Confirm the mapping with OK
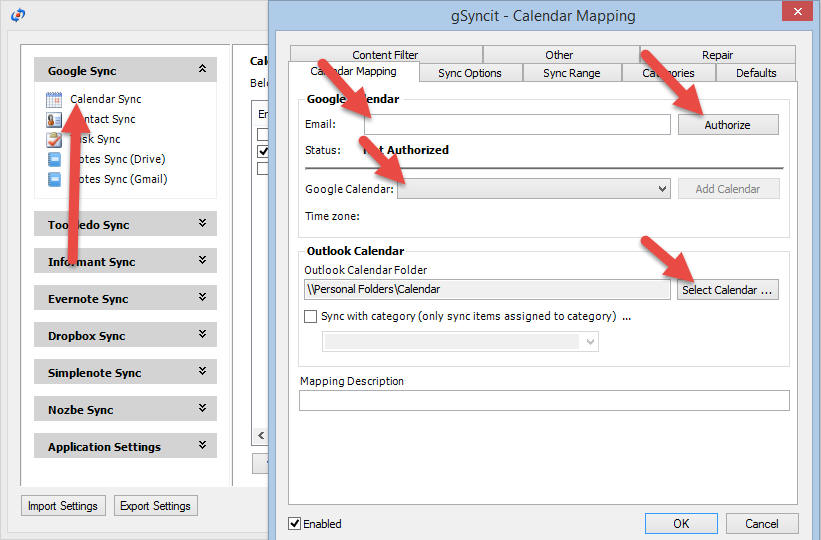Viewport: 821px width, 540px height. point(681,523)
